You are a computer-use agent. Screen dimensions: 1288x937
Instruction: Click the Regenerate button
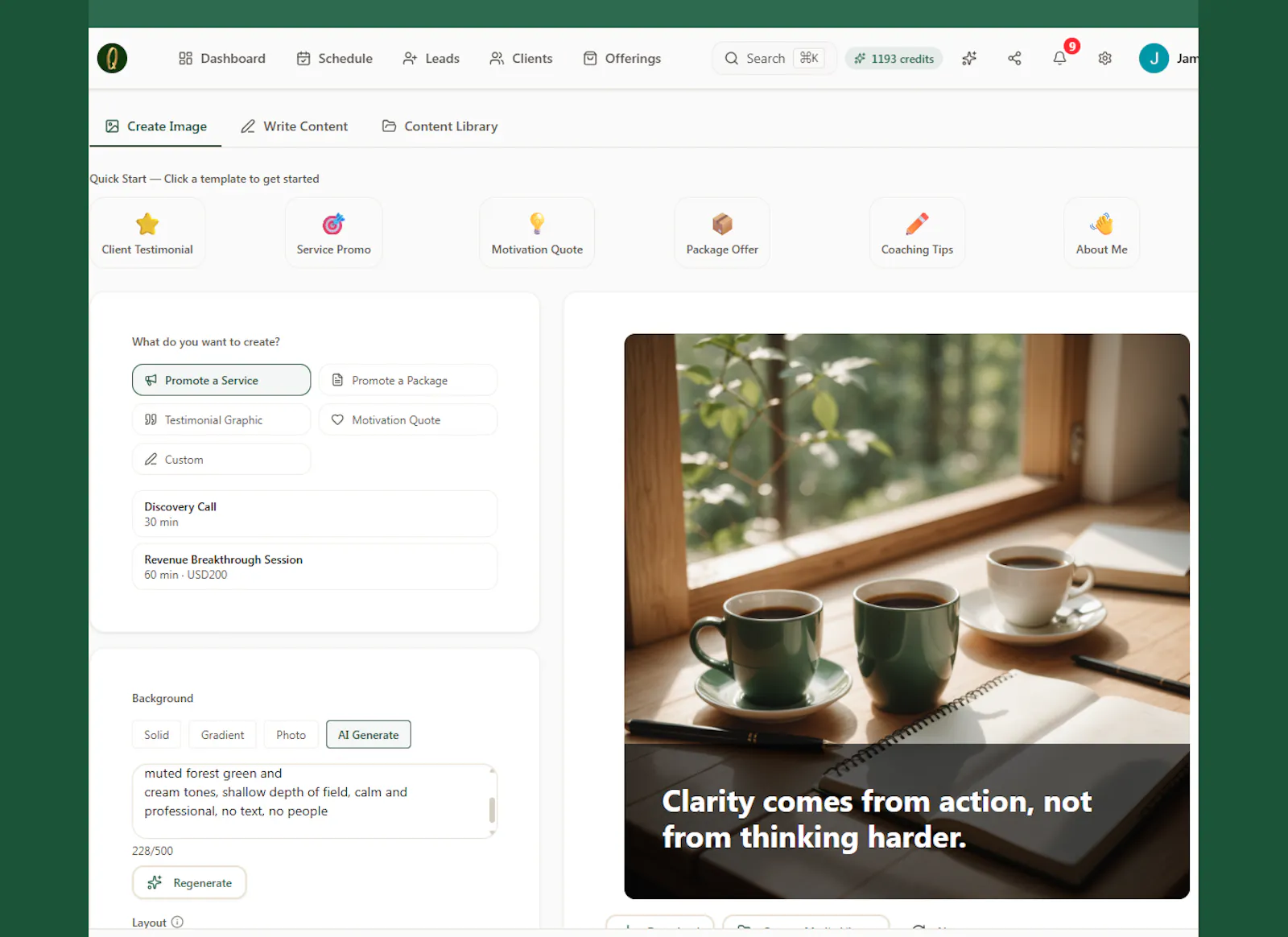coord(189,882)
